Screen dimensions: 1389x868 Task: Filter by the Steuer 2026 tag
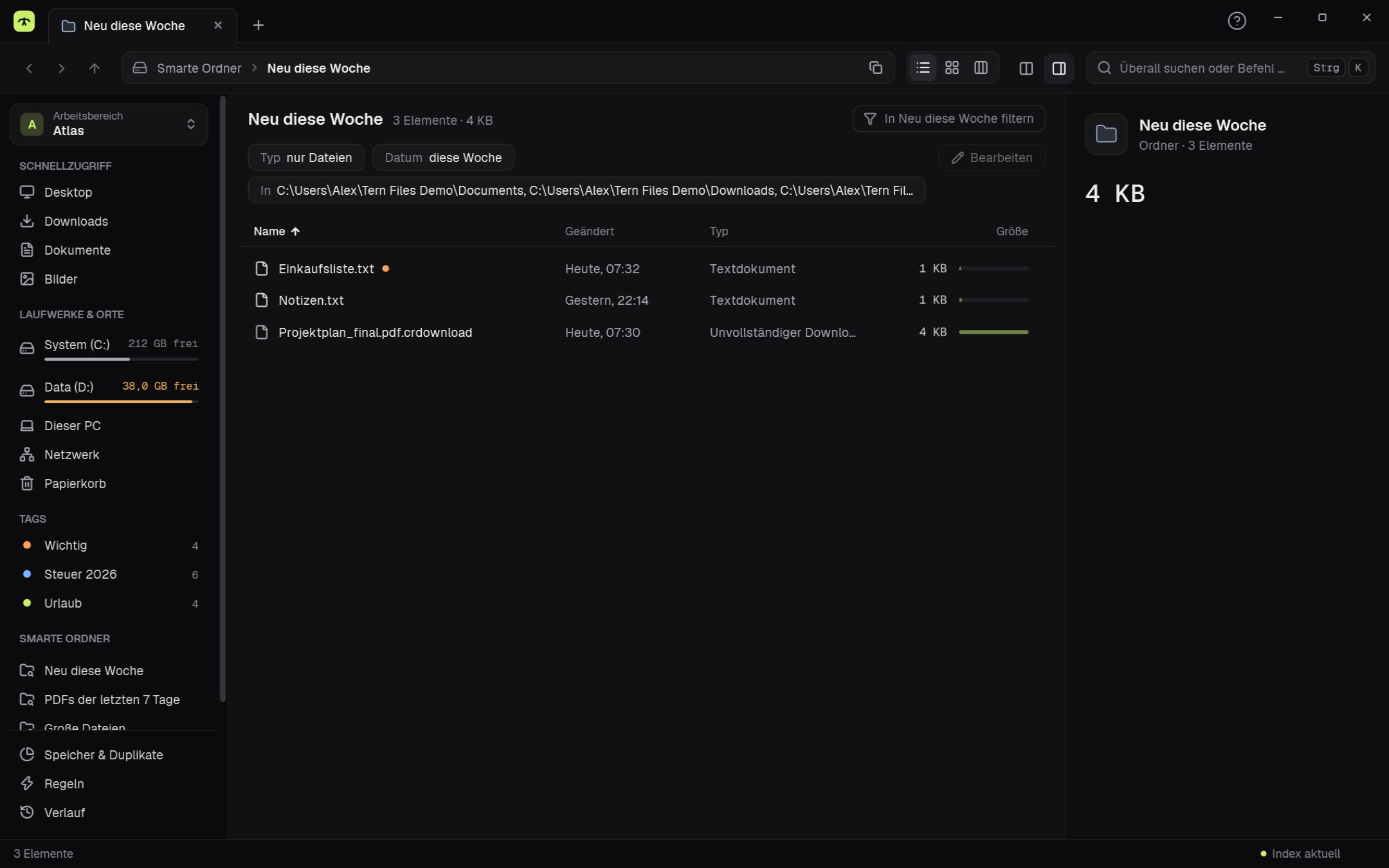109,574
